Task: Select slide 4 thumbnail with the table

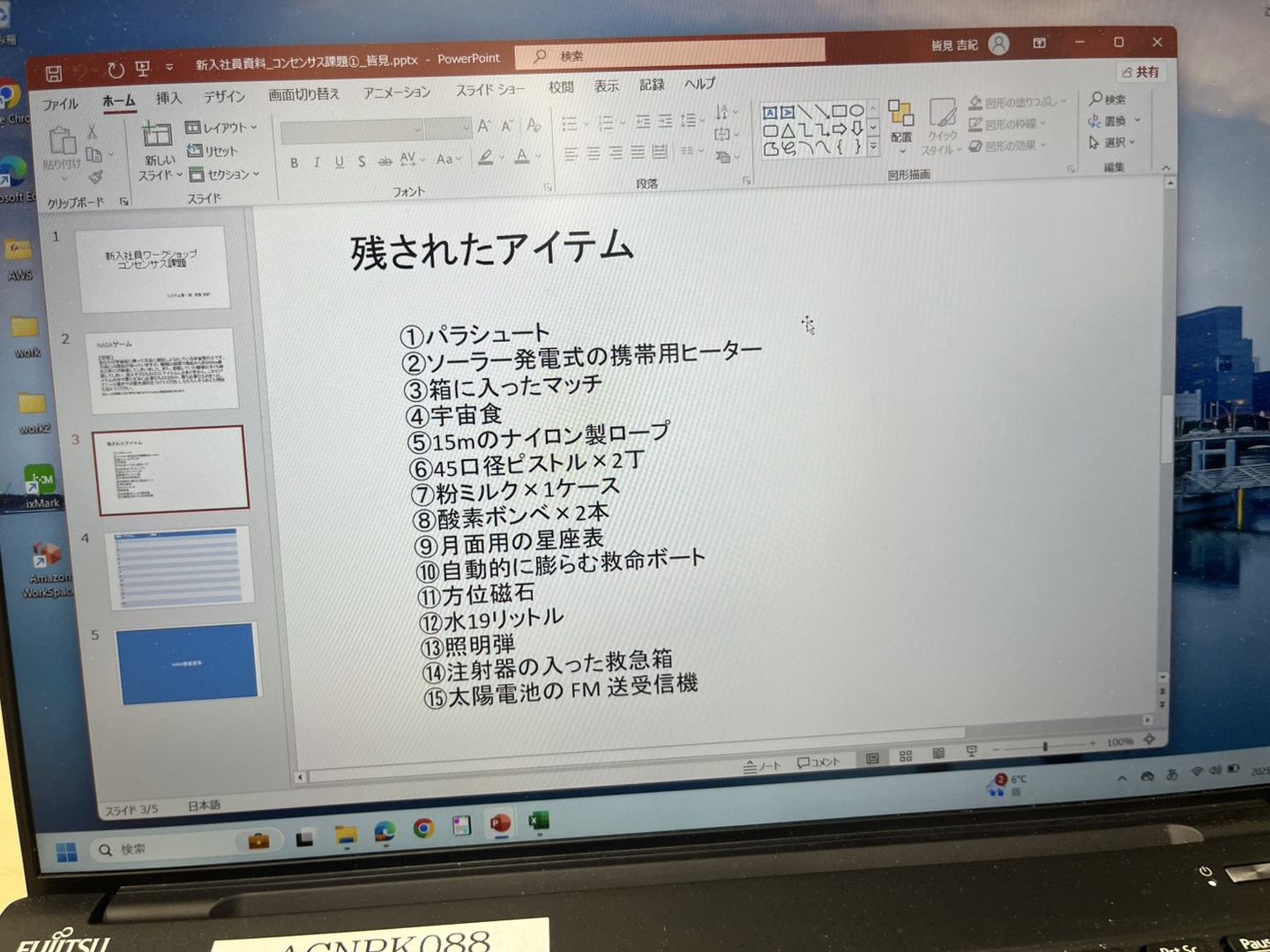Action: (178, 568)
